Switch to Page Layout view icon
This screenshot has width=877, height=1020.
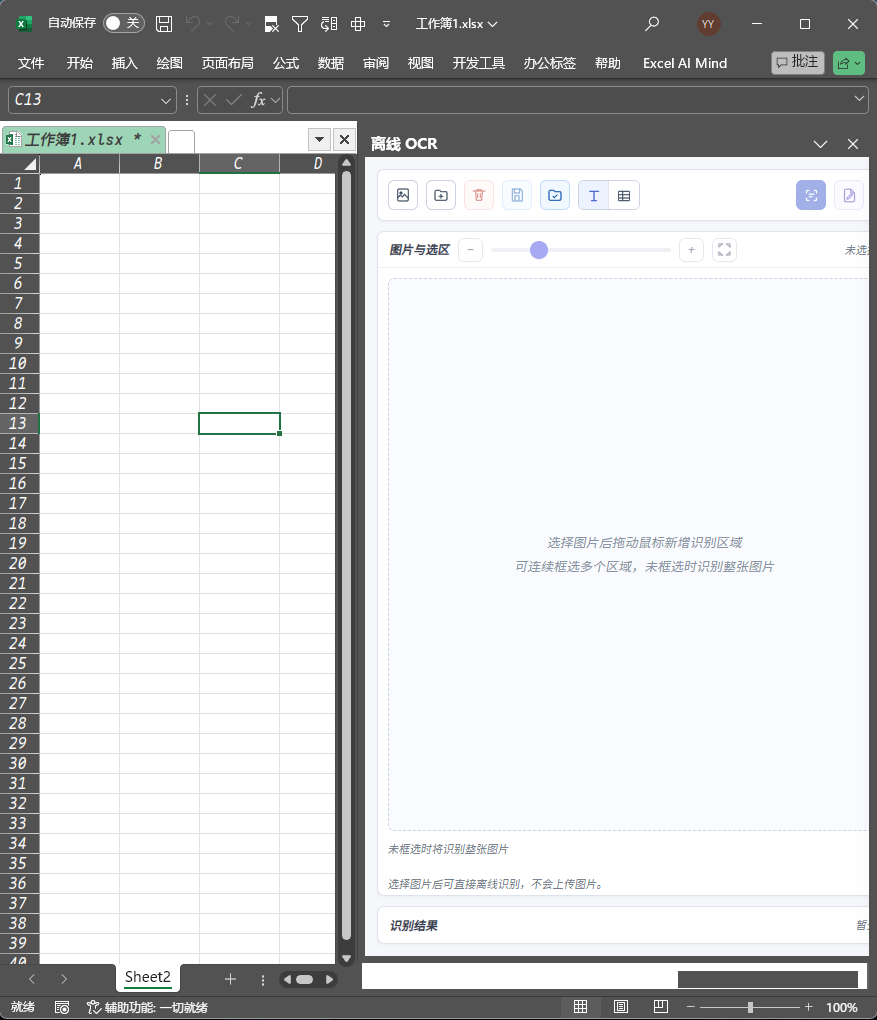[621, 1006]
